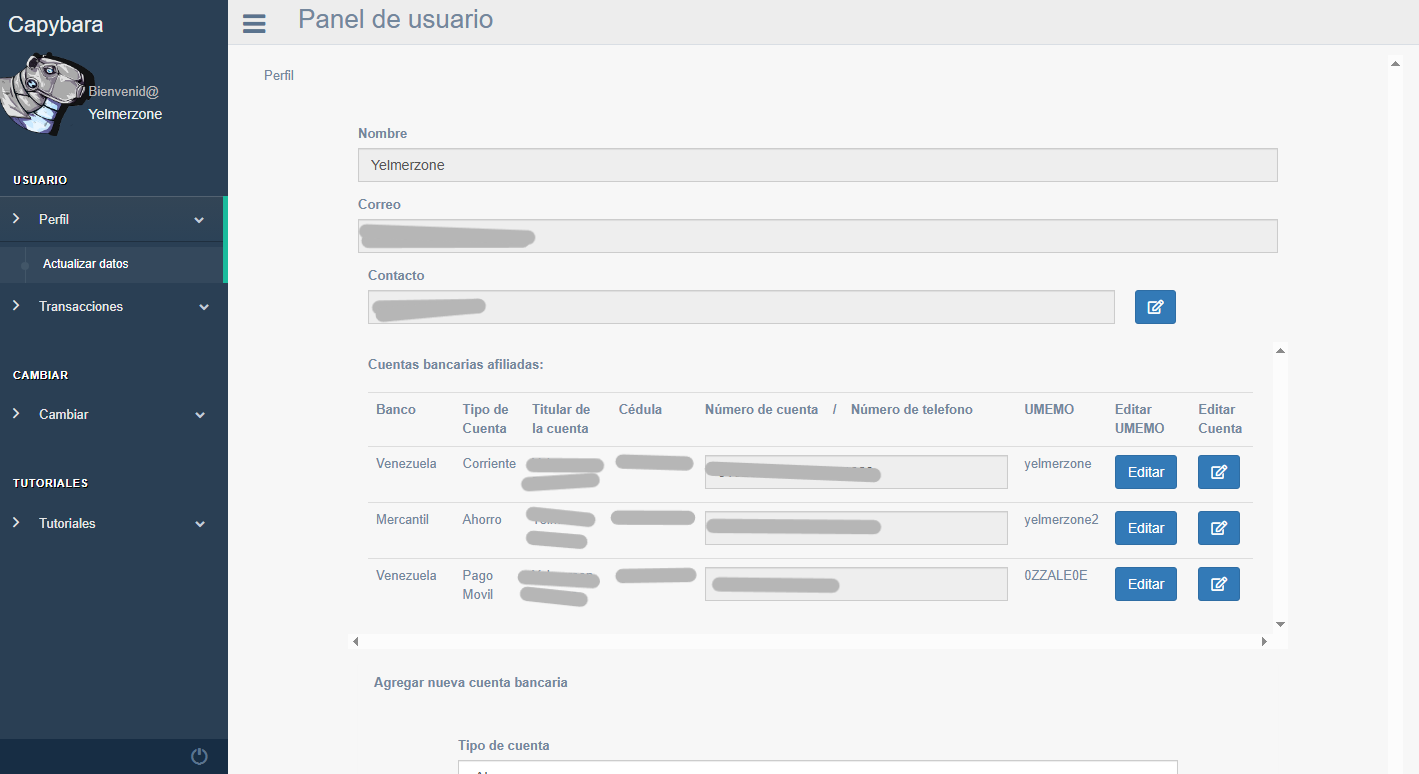Click the Editar UMEMO column header
The width and height of the screenshot is (1419, 774).
click(1140, 419)
